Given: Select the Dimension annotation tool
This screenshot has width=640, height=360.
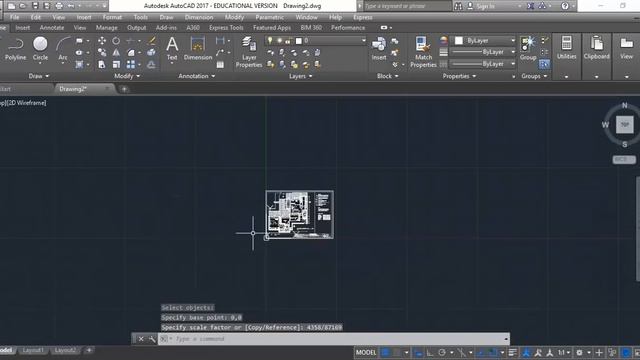Looking at the screenshot, I should point(198,49).
